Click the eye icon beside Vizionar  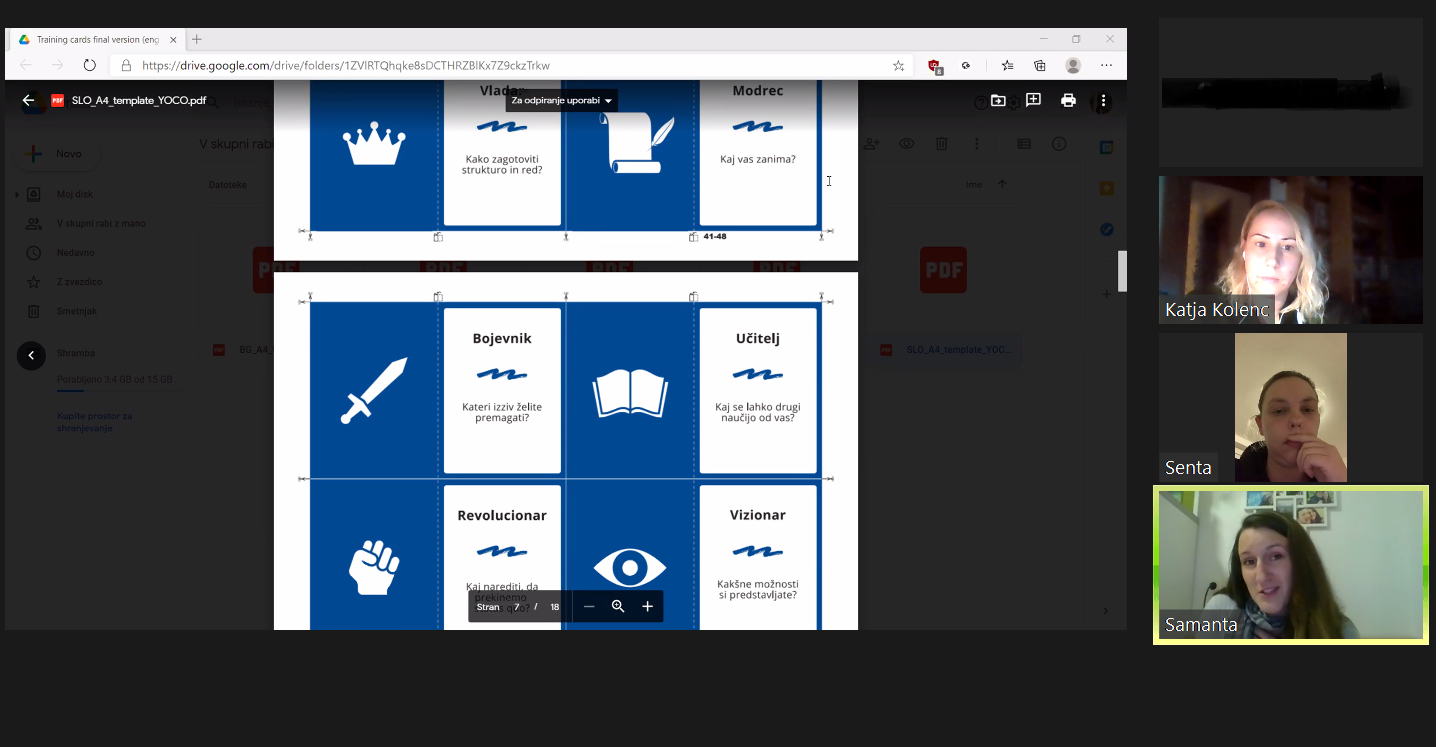[x=630, y=567]
